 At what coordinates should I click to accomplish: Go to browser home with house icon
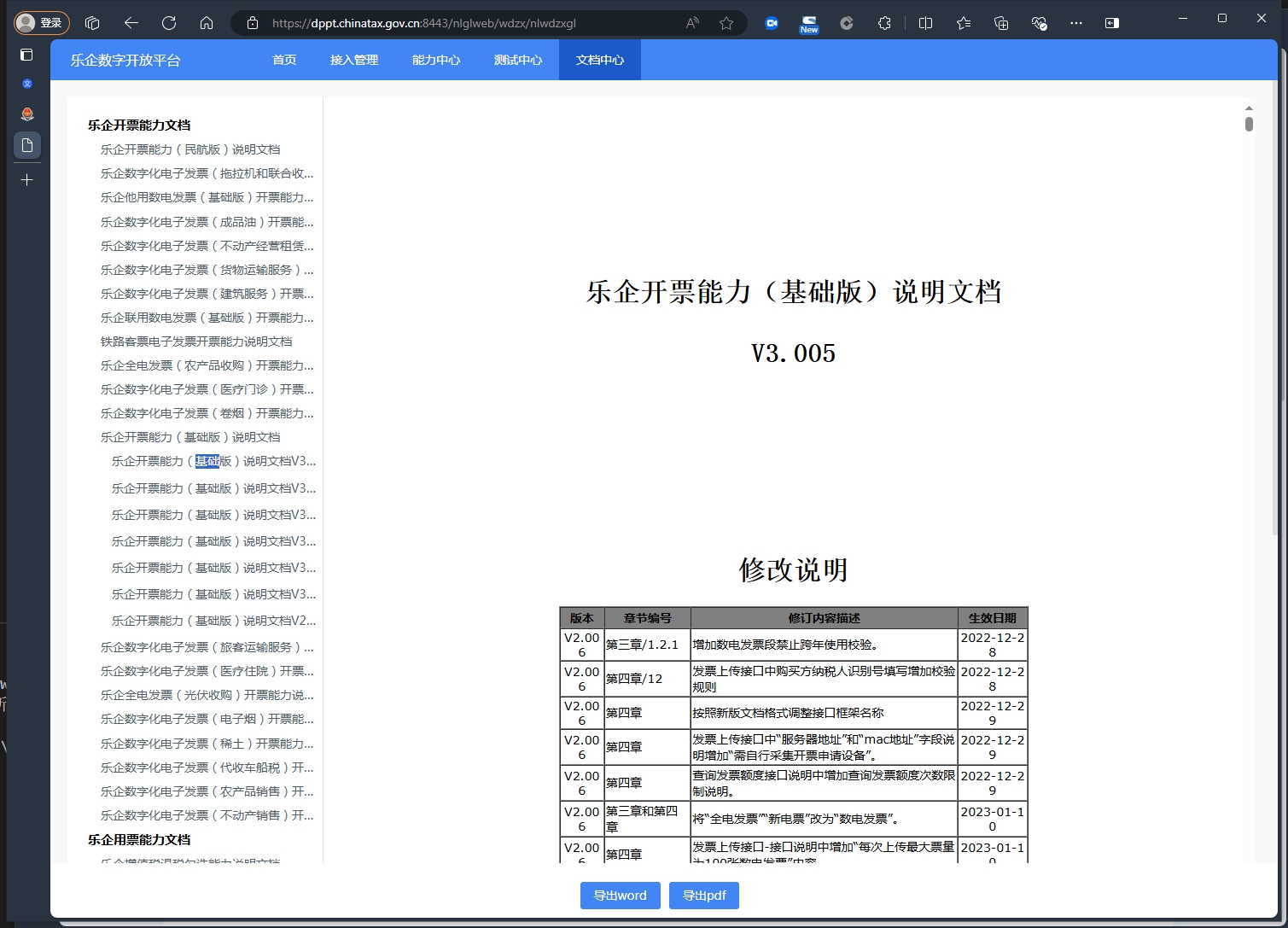(x=207, y=23)
